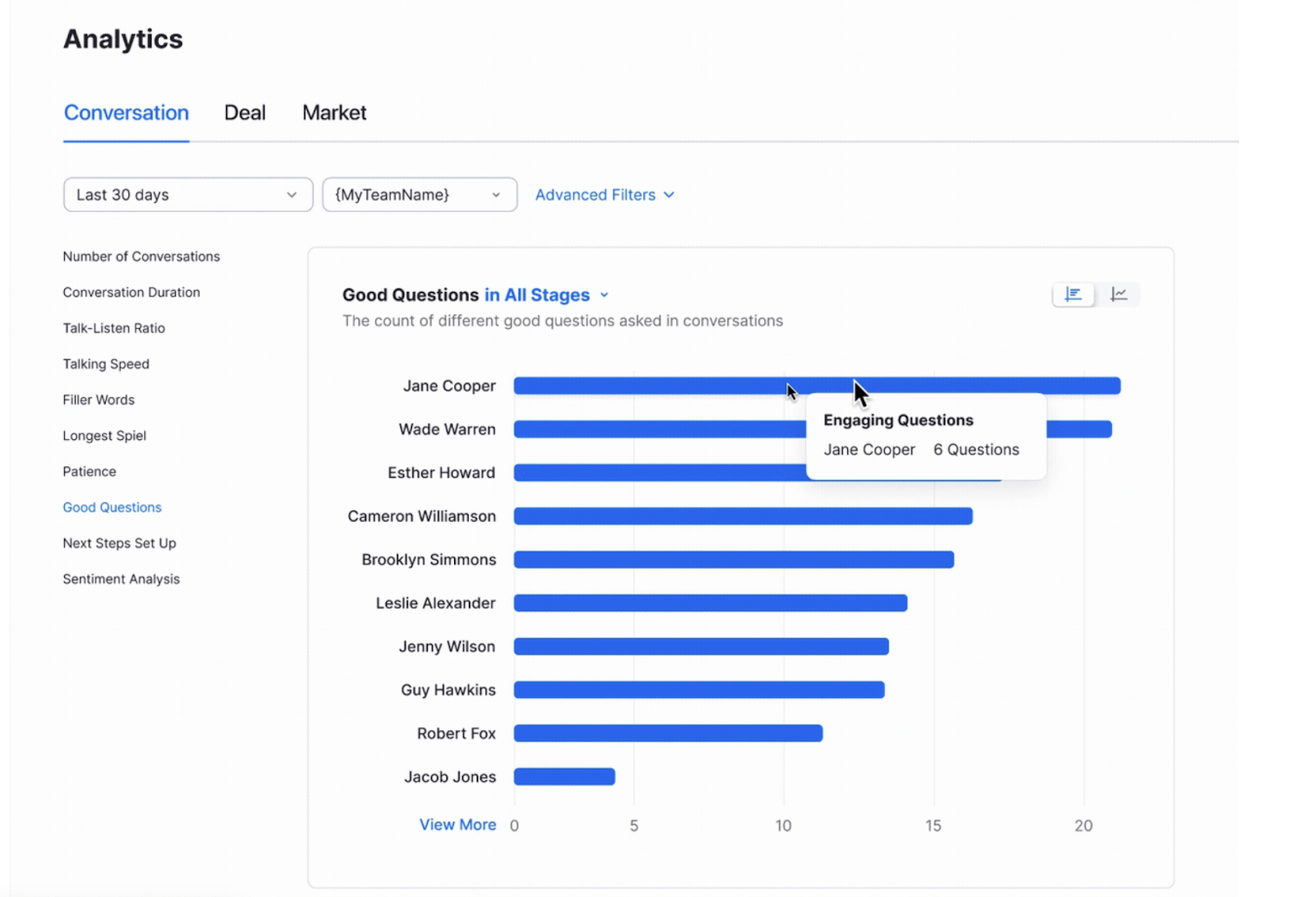Click the View More link
Screen dimensions: 1316x897
[457, 825]
